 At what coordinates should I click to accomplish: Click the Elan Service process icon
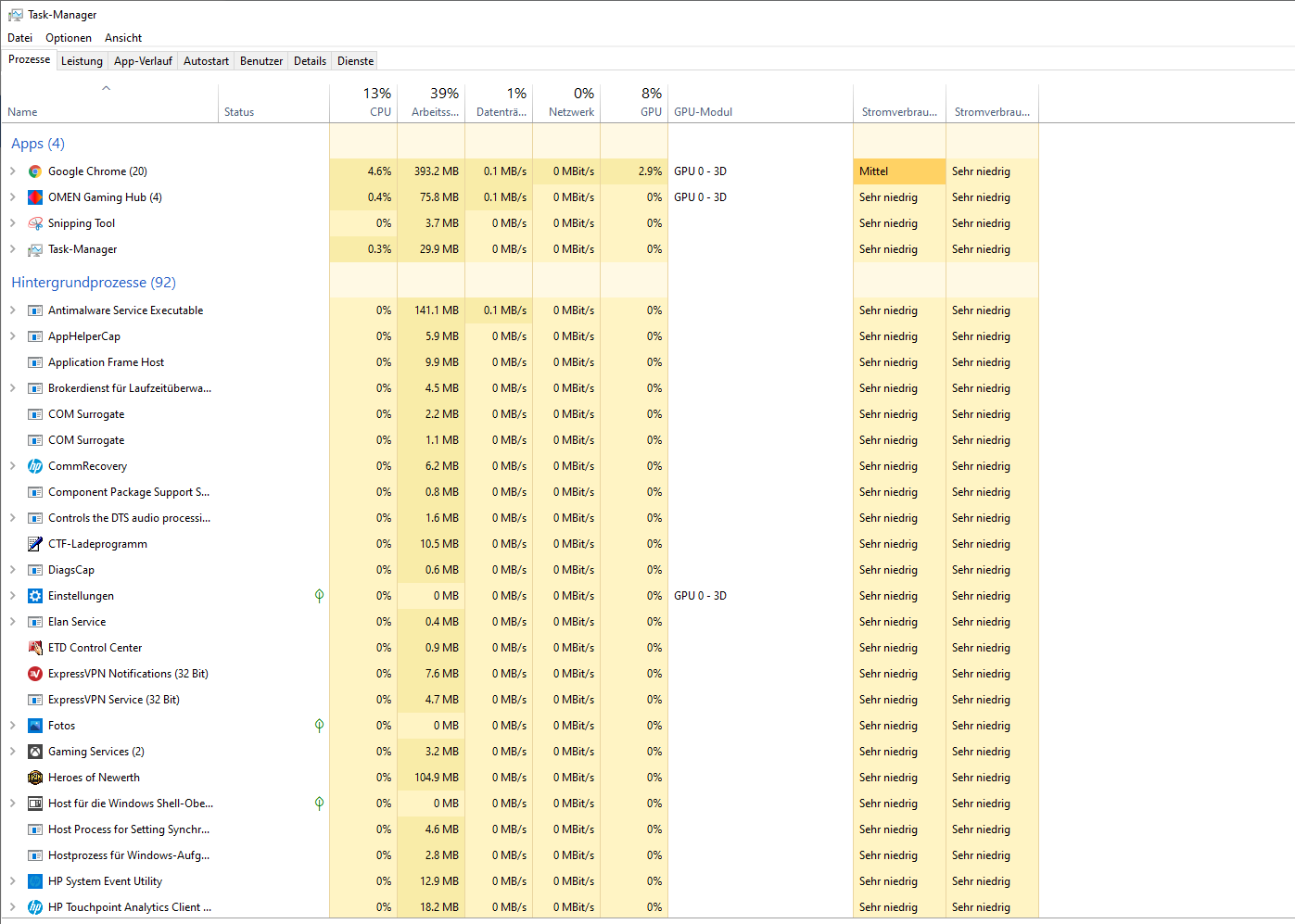coord(35,622)
